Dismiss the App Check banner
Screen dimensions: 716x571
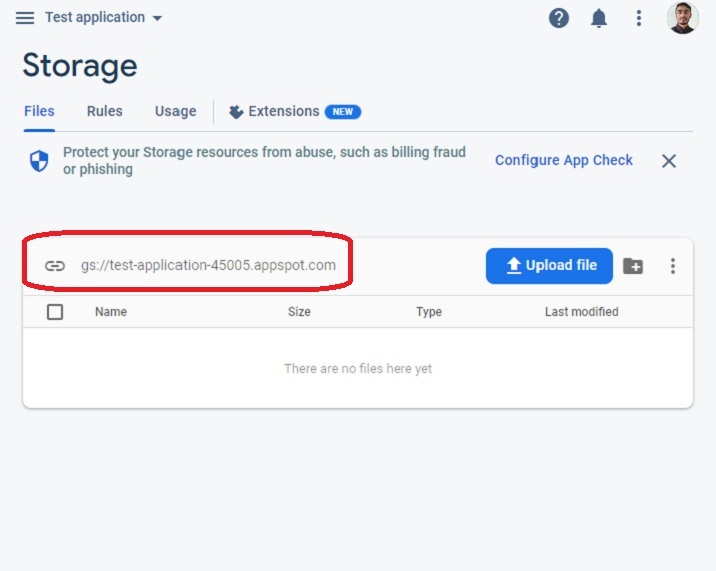coord(669,161)
